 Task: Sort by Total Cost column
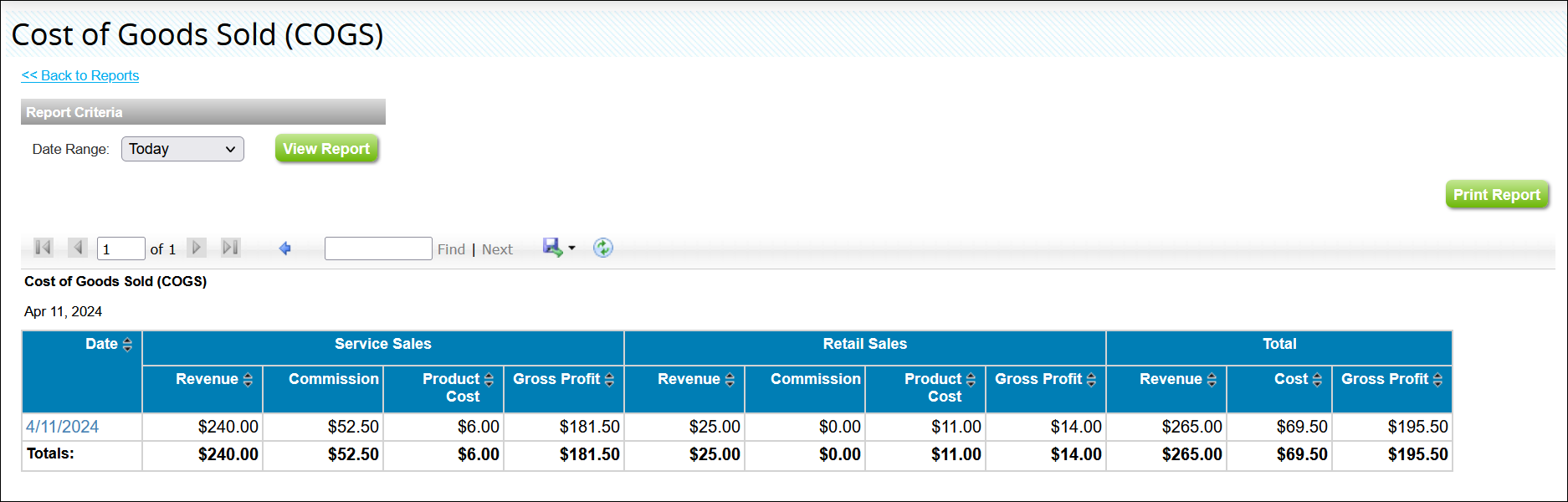1317,380
